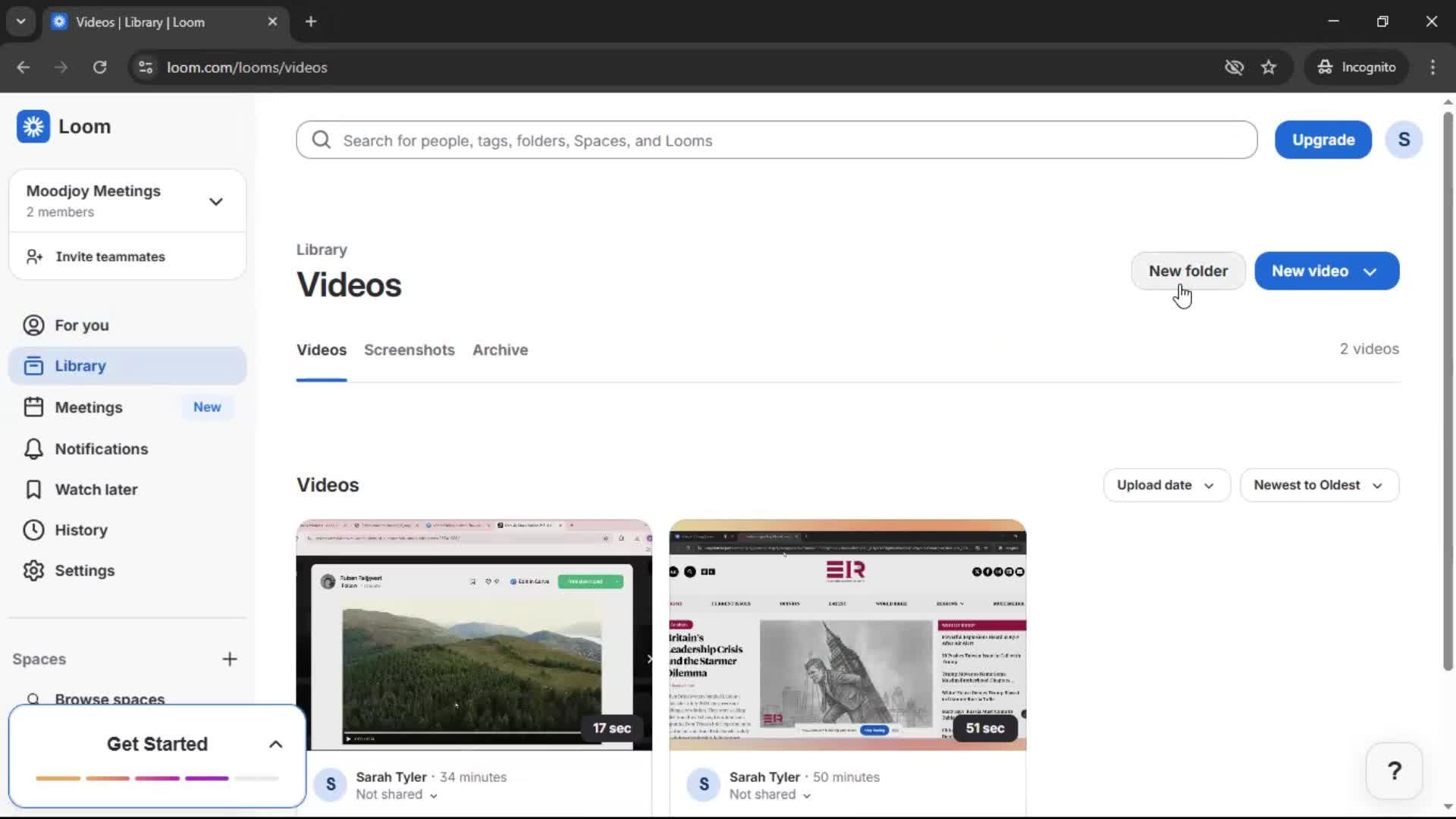The image size is (1456, 819).
Task: Toggle the browser bookmark star
Action: click(1269, 67)
